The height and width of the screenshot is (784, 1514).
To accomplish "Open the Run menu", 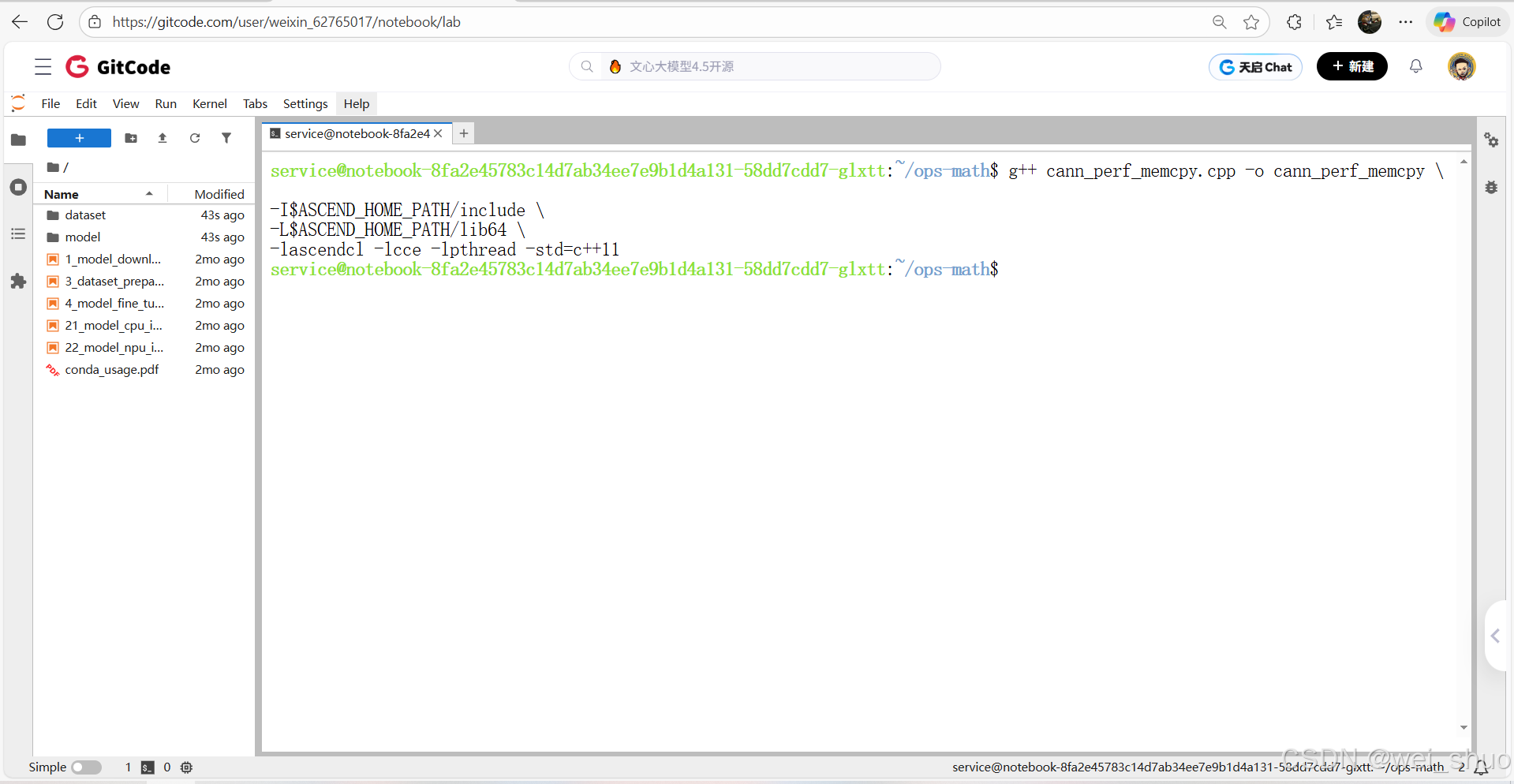I will tap(166, 103).
